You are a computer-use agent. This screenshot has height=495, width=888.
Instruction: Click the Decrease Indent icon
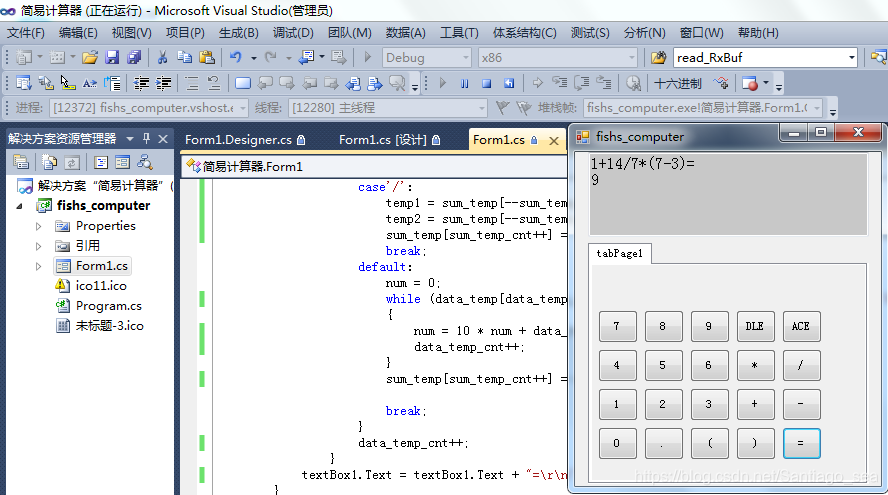pos(141,84)
